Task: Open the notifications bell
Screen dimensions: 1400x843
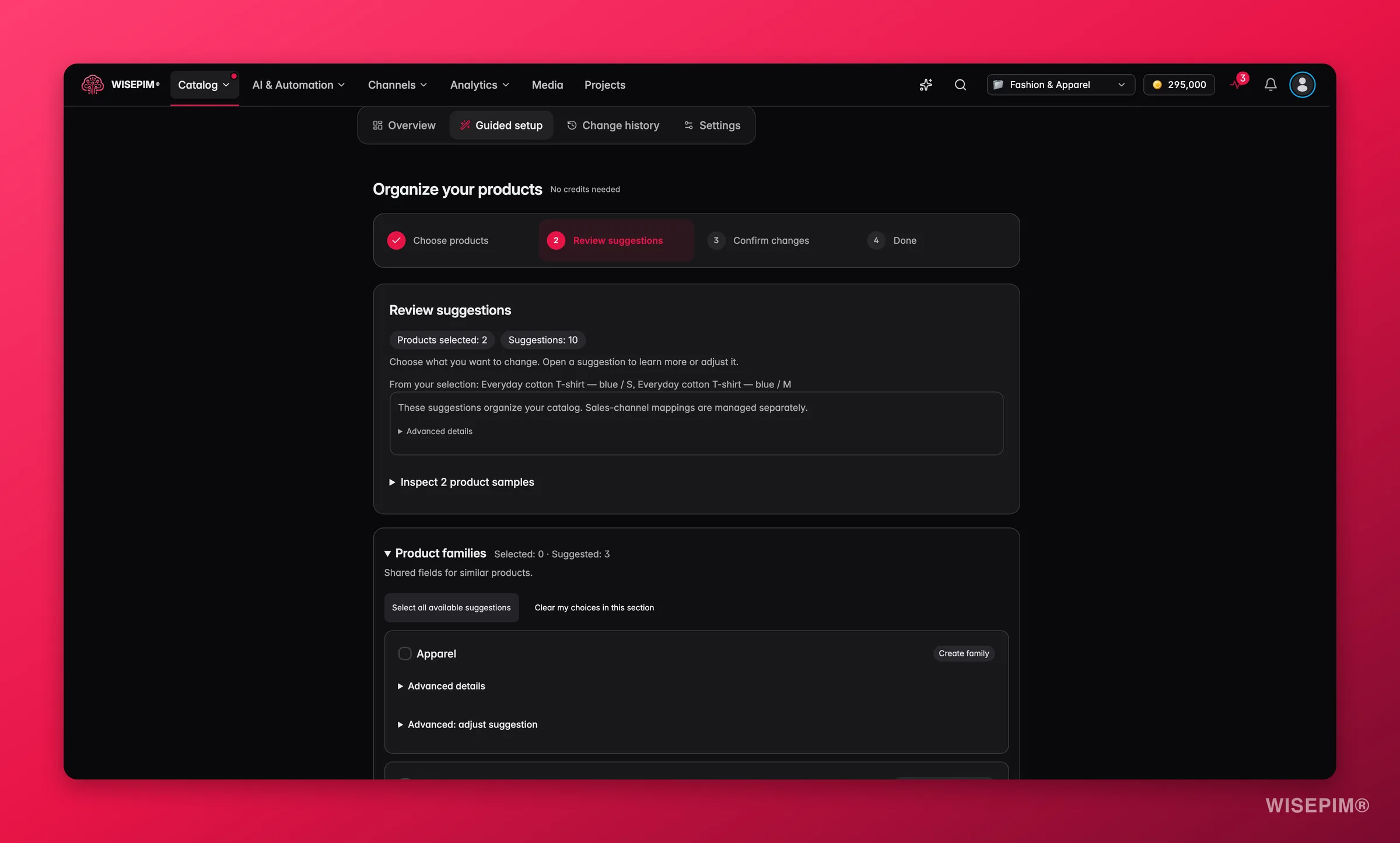Action: click(1270, 85)
